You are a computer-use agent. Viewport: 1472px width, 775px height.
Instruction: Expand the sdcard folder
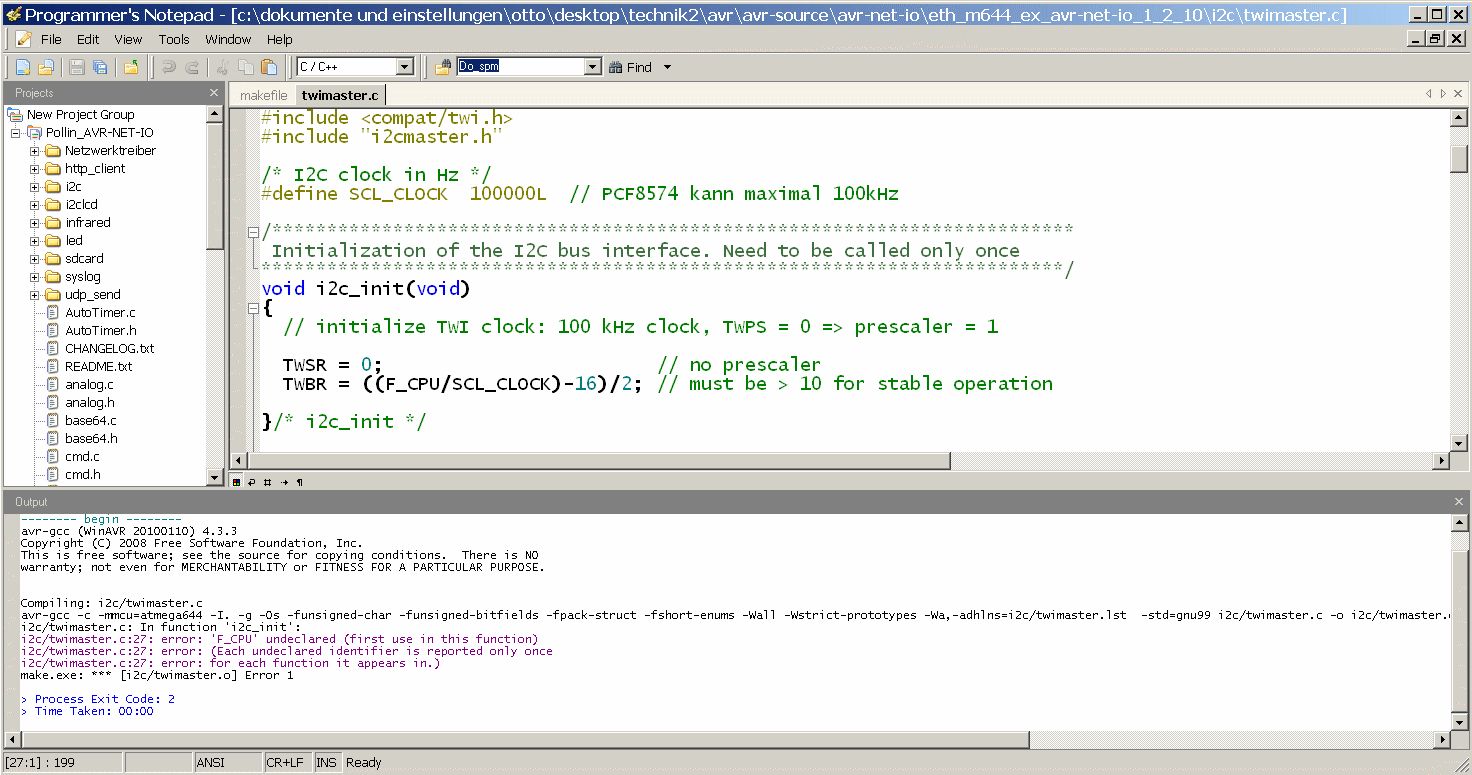(34, 259)
